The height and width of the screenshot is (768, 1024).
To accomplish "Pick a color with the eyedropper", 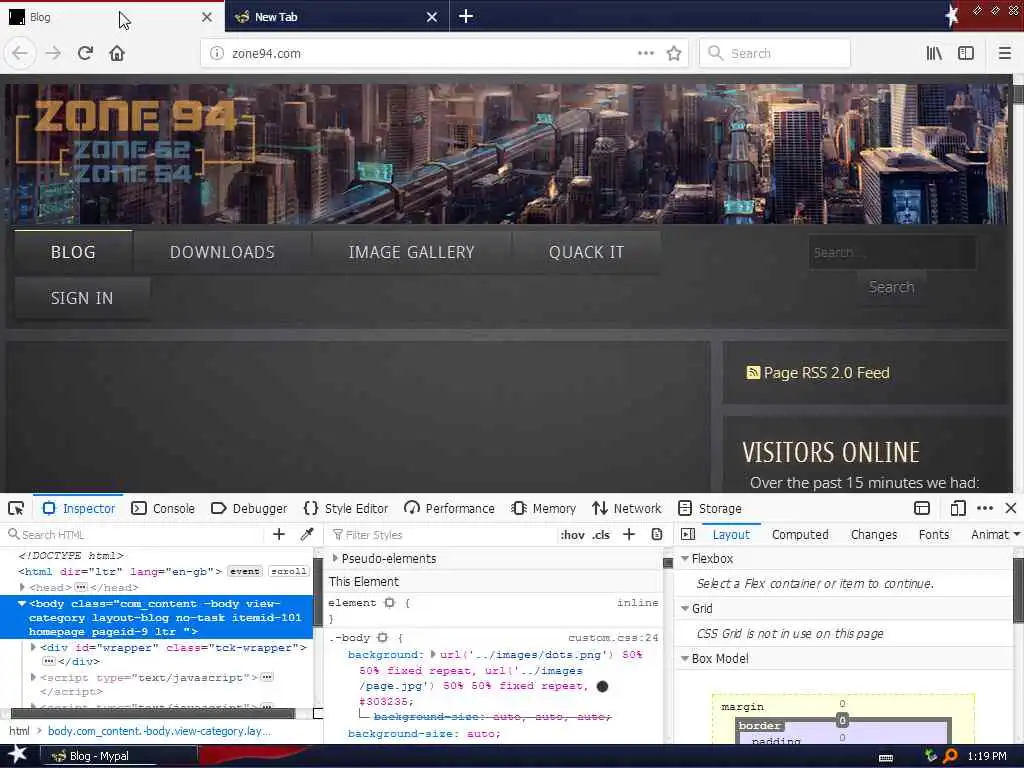I will (x=307, y=534).
